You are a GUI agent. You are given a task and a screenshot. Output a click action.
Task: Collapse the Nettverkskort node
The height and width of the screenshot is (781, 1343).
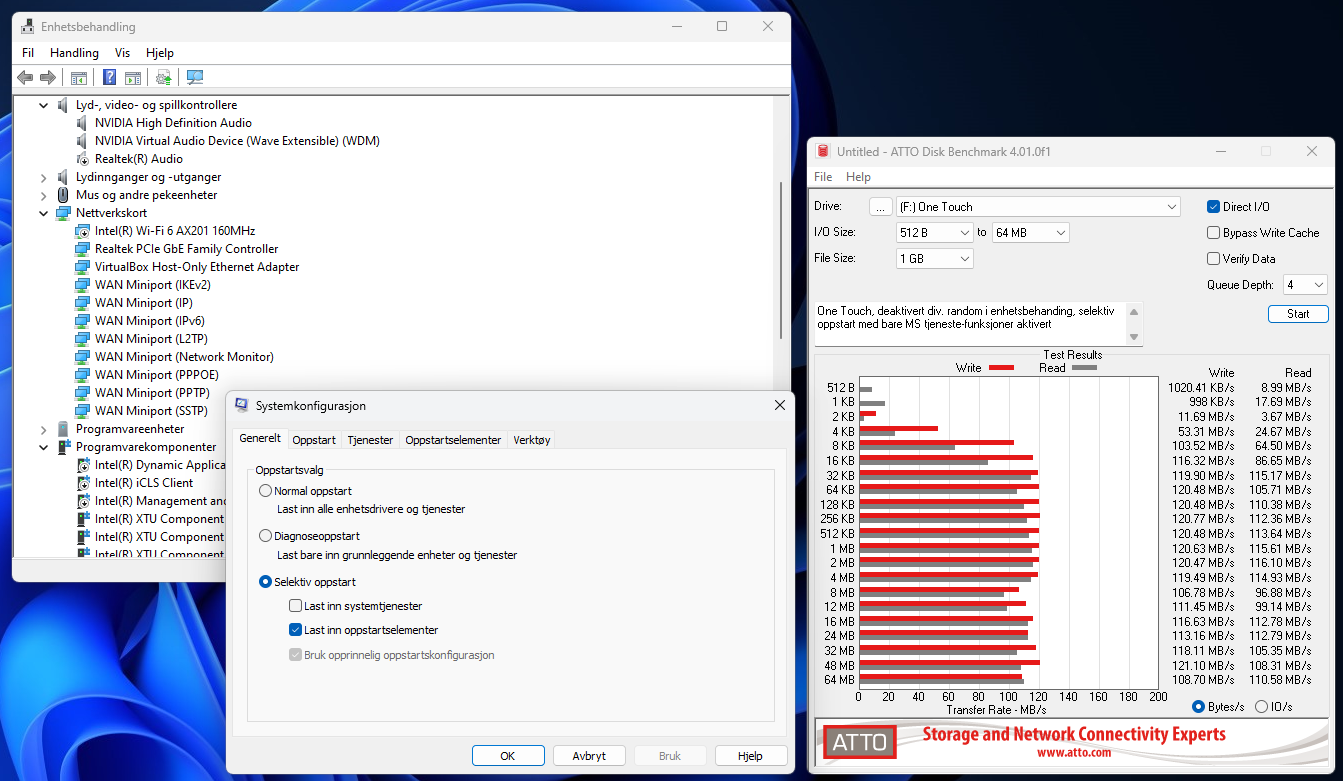(x=43, y=213)
